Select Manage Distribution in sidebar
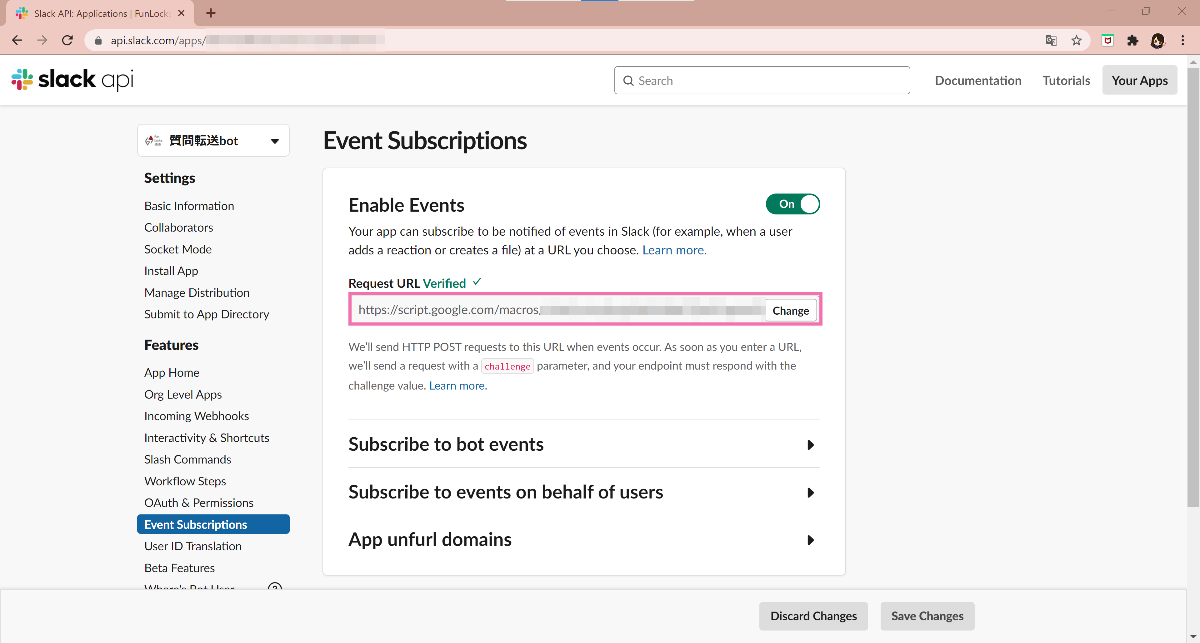This screenshot has width=1200, height=643. point(197,293)
